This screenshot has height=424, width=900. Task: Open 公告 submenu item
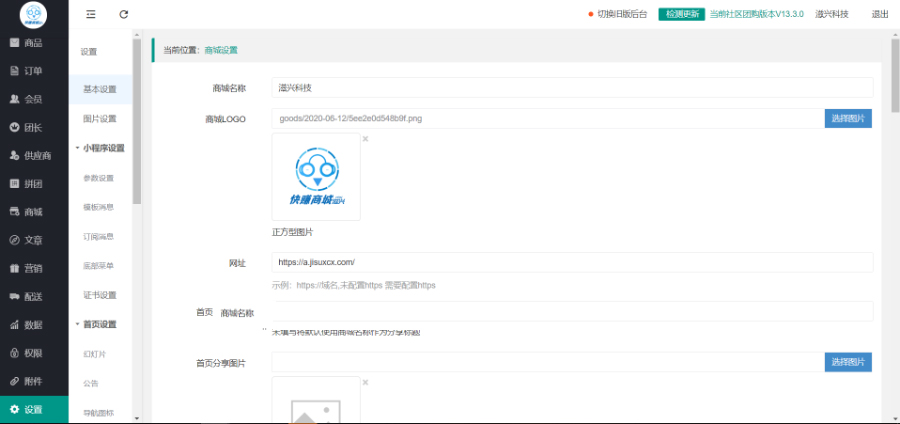[x=91, y=383]
